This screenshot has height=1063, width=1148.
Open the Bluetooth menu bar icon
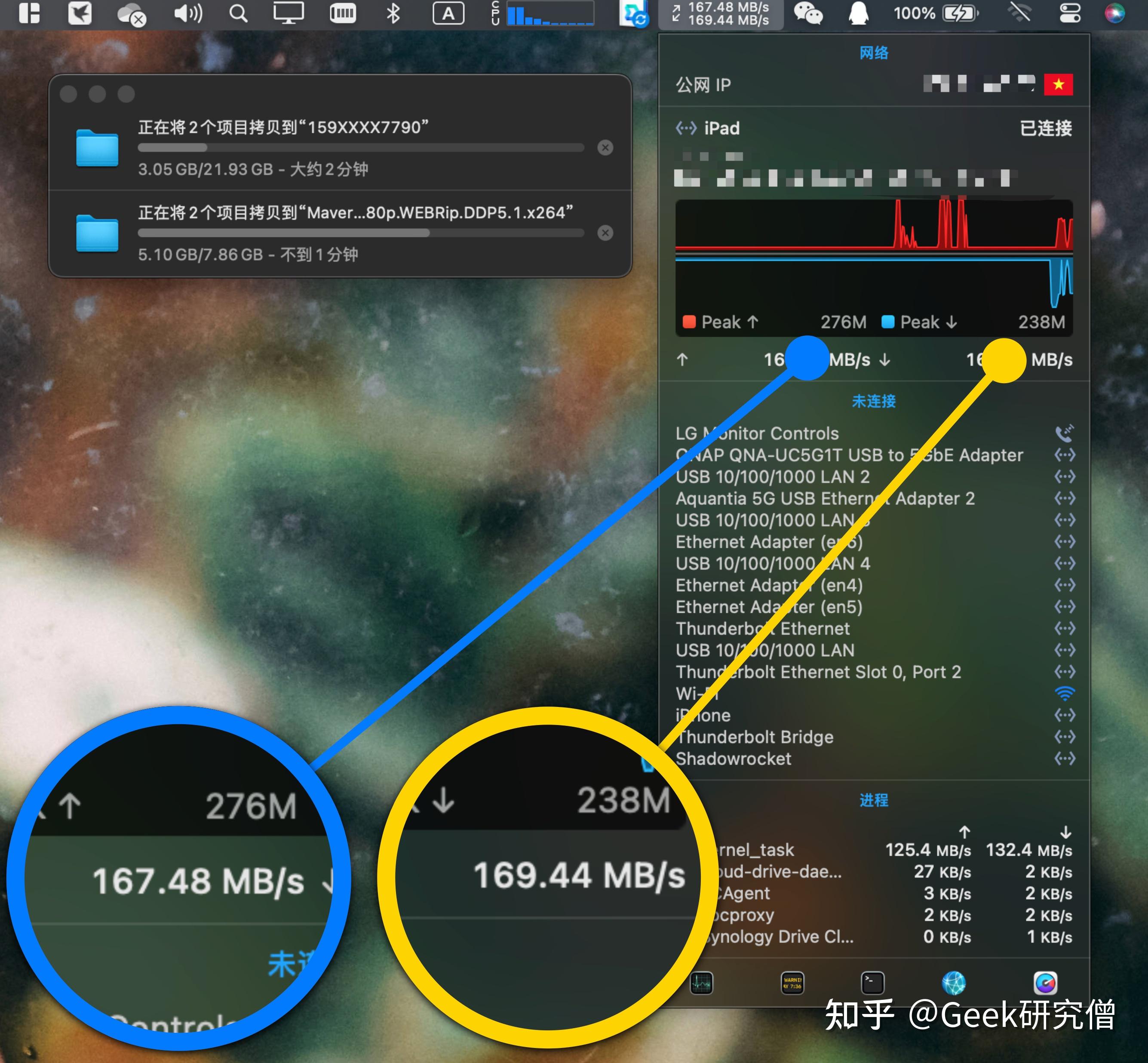click(393, 13)
